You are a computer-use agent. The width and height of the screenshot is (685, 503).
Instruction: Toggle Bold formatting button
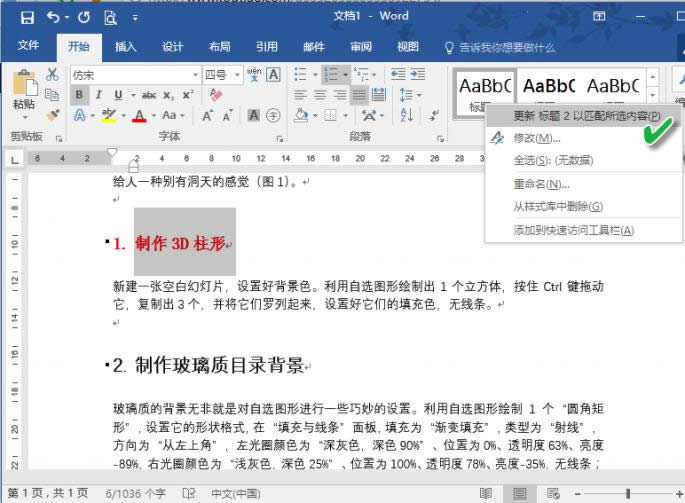[80, 95]
